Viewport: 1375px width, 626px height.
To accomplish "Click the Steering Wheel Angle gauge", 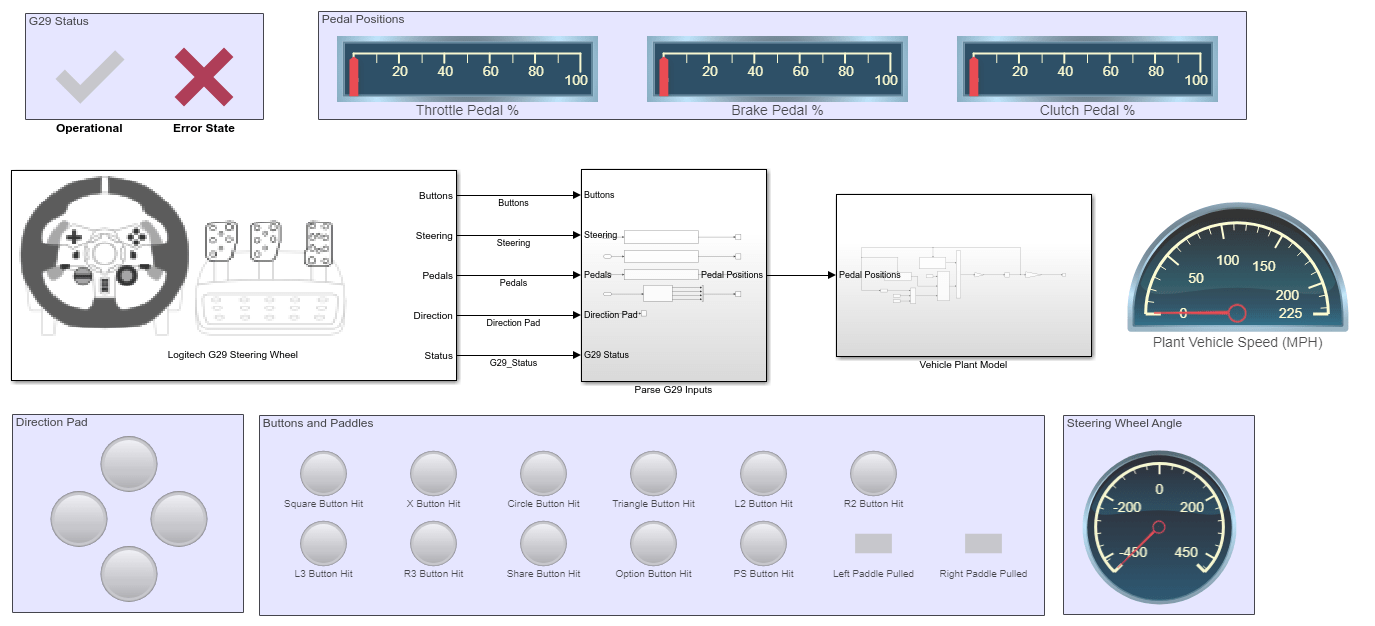I will coord(1159,527).
